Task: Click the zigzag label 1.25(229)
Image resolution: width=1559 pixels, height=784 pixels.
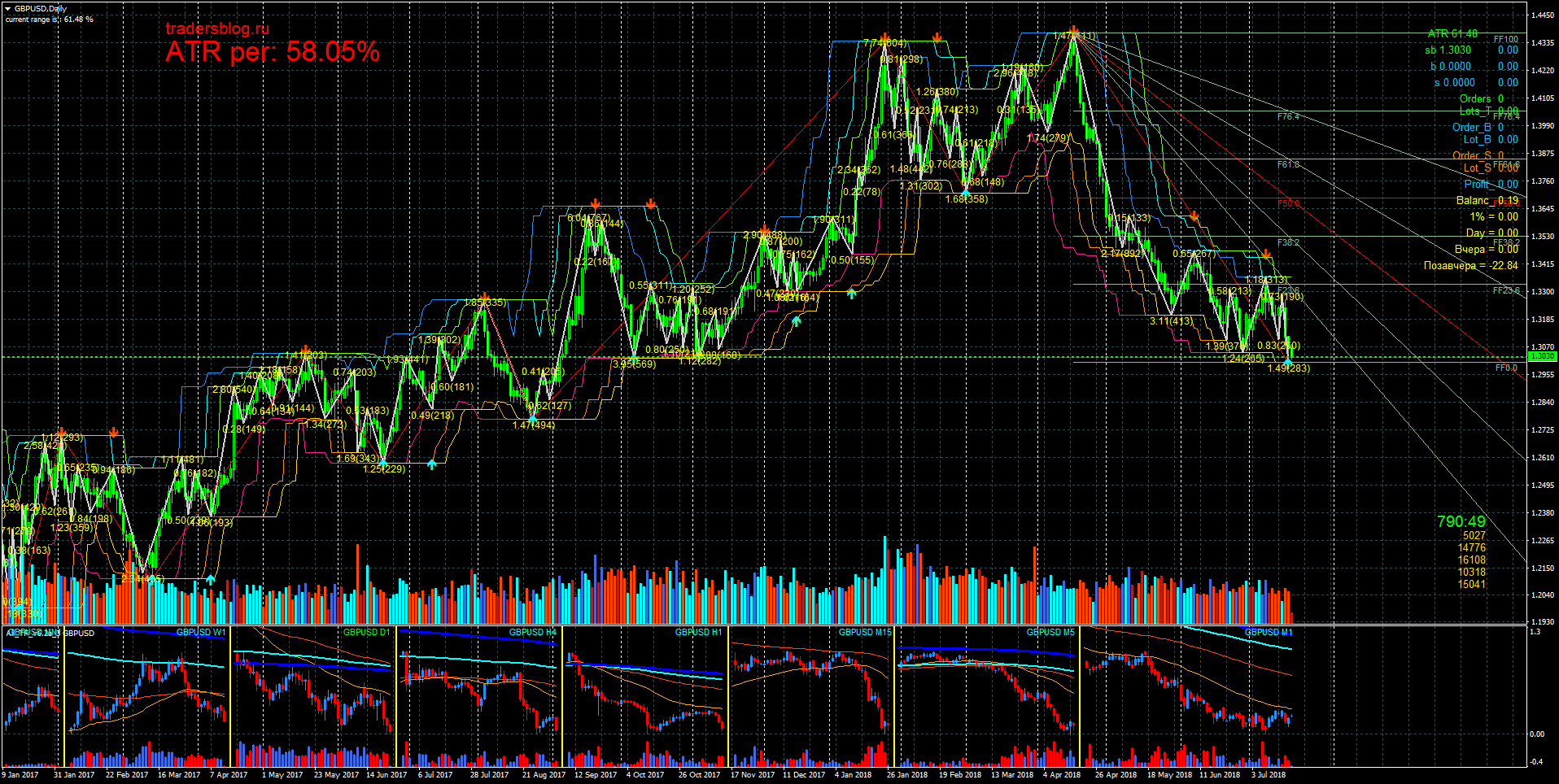Action: point(384,468)
